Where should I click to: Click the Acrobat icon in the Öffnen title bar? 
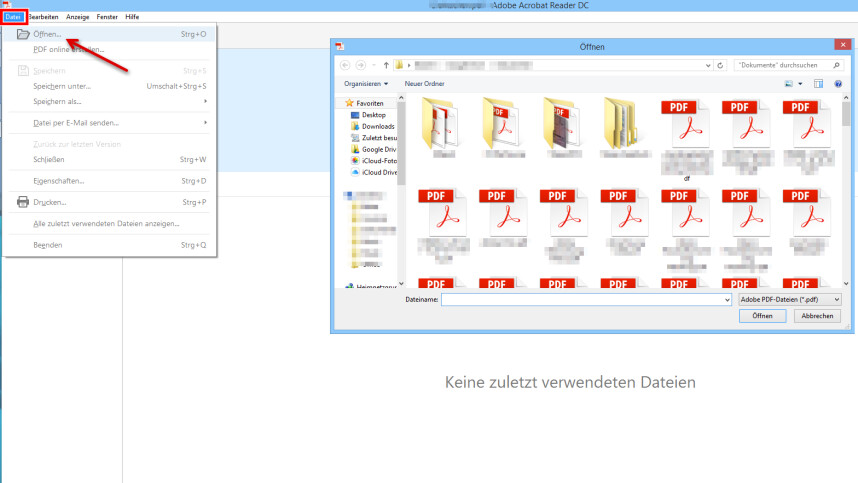click(x=339, y=46)
